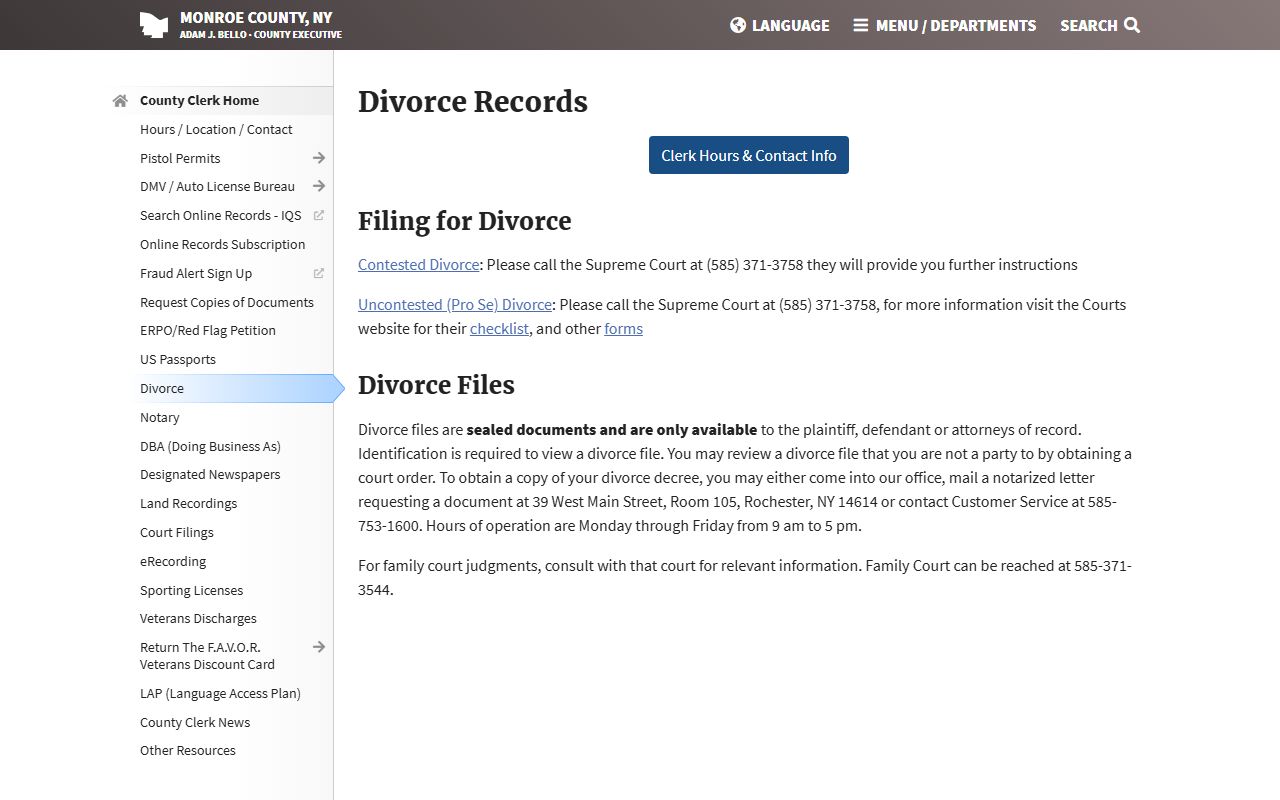1280x800 pixels.
Task: Click the Divorce Records heading
Action: (473, 102)
